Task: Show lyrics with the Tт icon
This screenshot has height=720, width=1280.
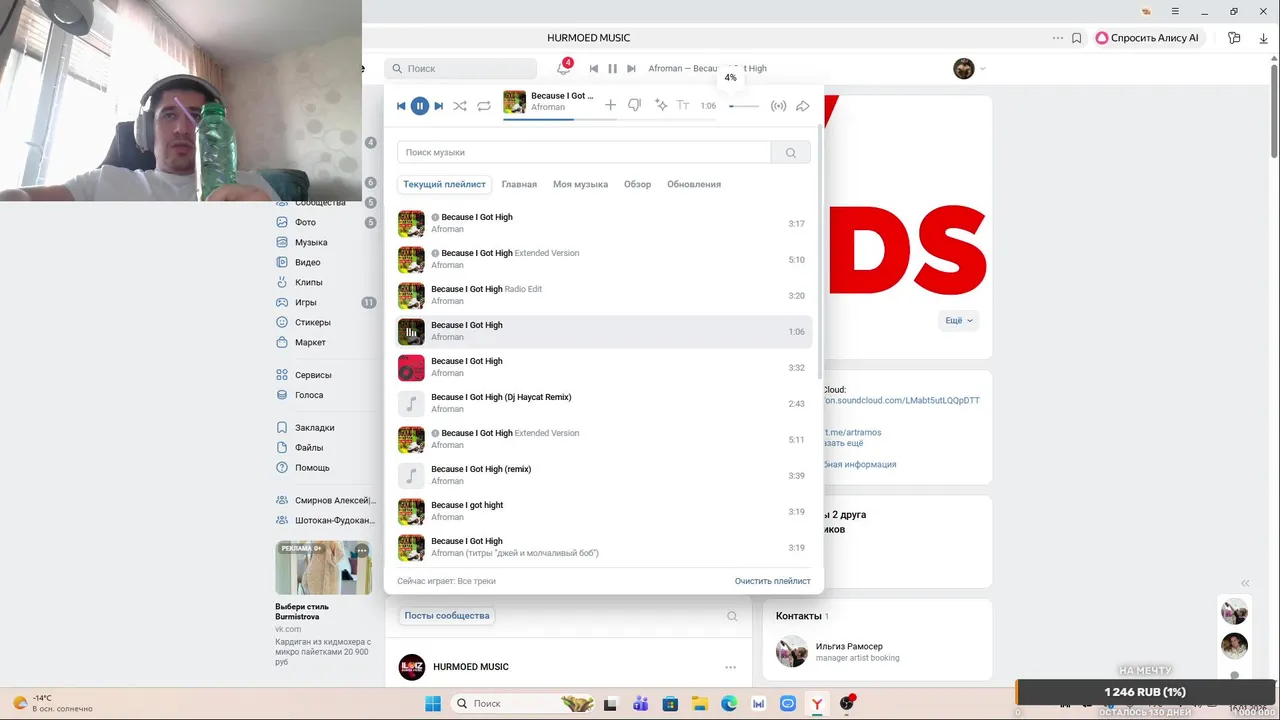Action: coord(683,105)
